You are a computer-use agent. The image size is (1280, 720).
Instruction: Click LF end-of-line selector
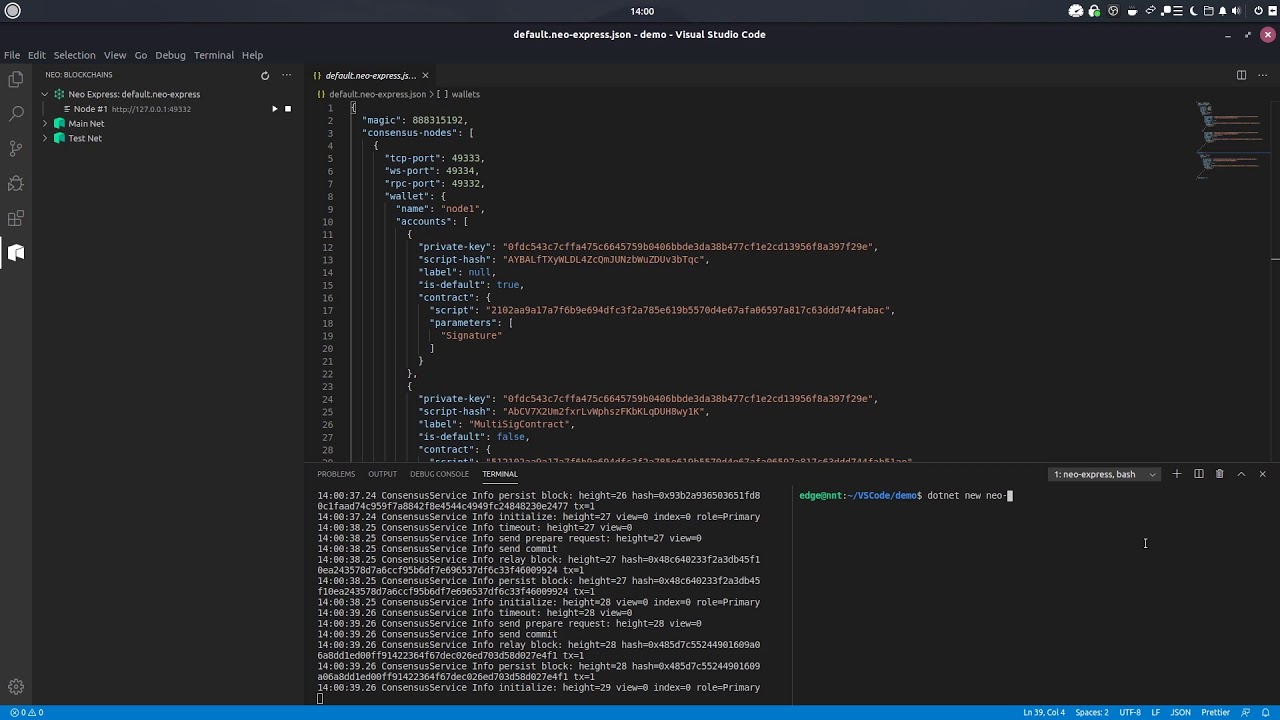pos(1156,712)
